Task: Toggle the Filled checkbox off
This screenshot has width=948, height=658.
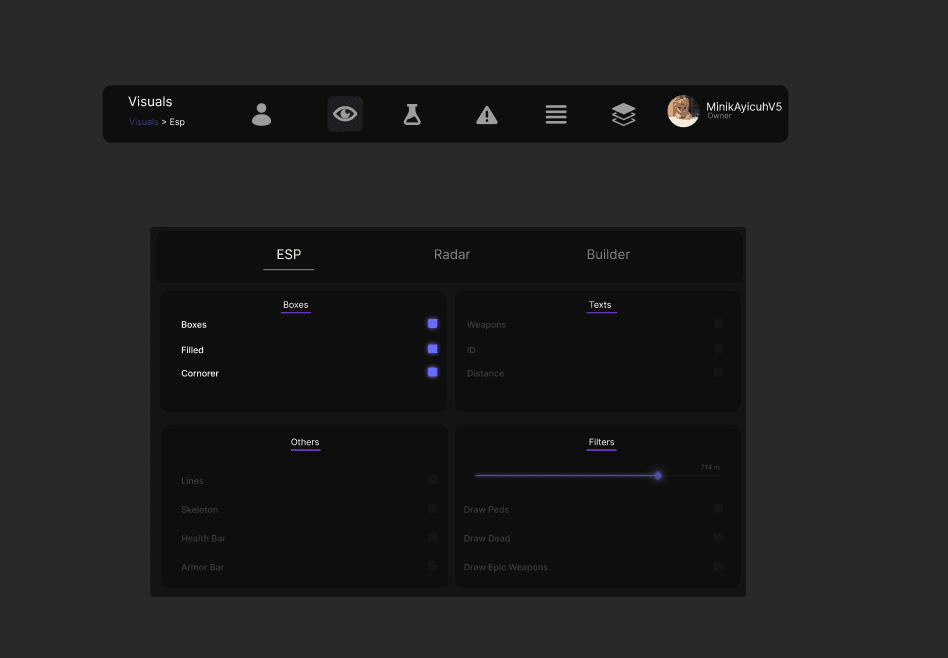Action: pos(432,349)
